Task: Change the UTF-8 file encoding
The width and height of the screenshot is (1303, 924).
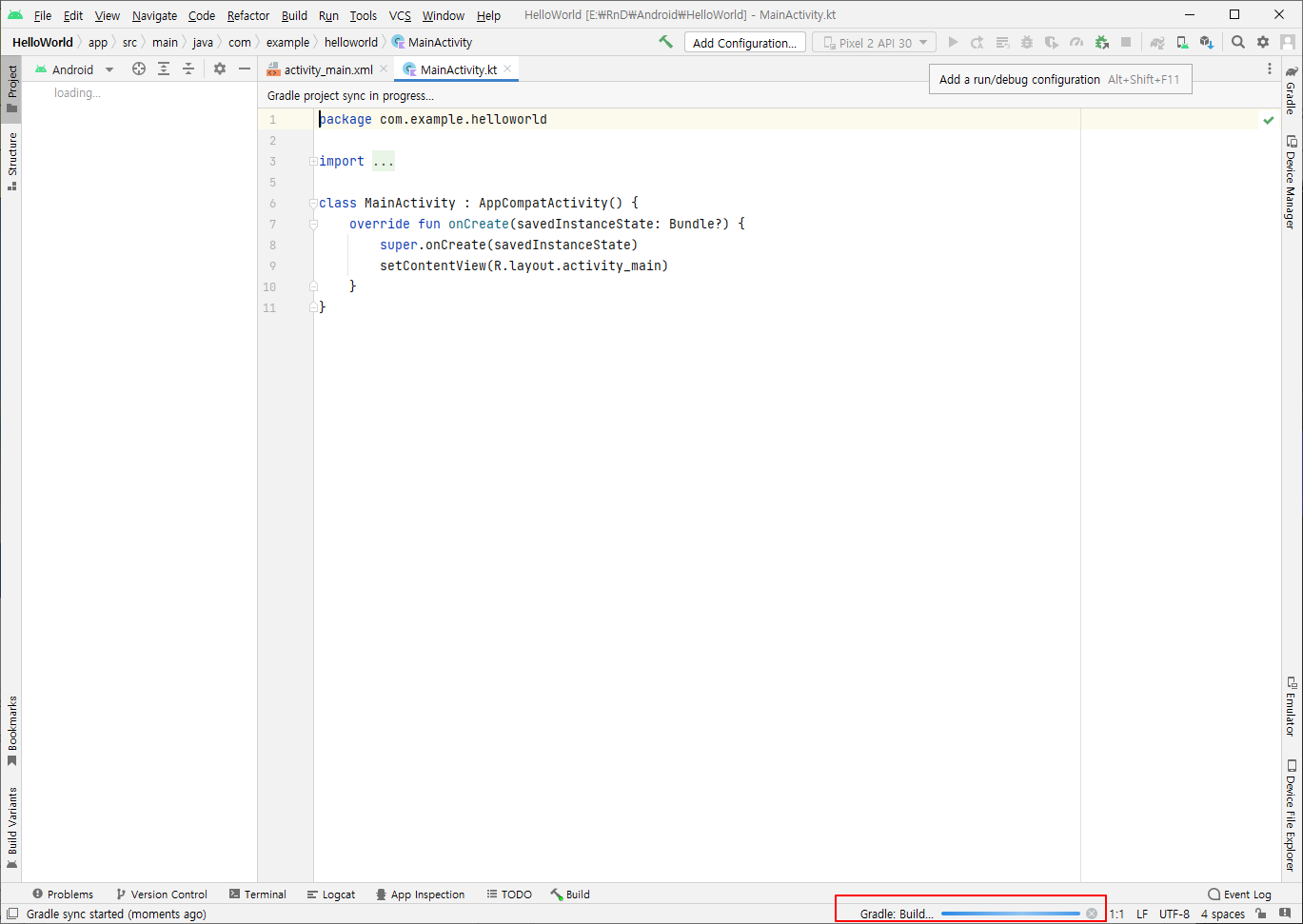Action: [1174, 914]
